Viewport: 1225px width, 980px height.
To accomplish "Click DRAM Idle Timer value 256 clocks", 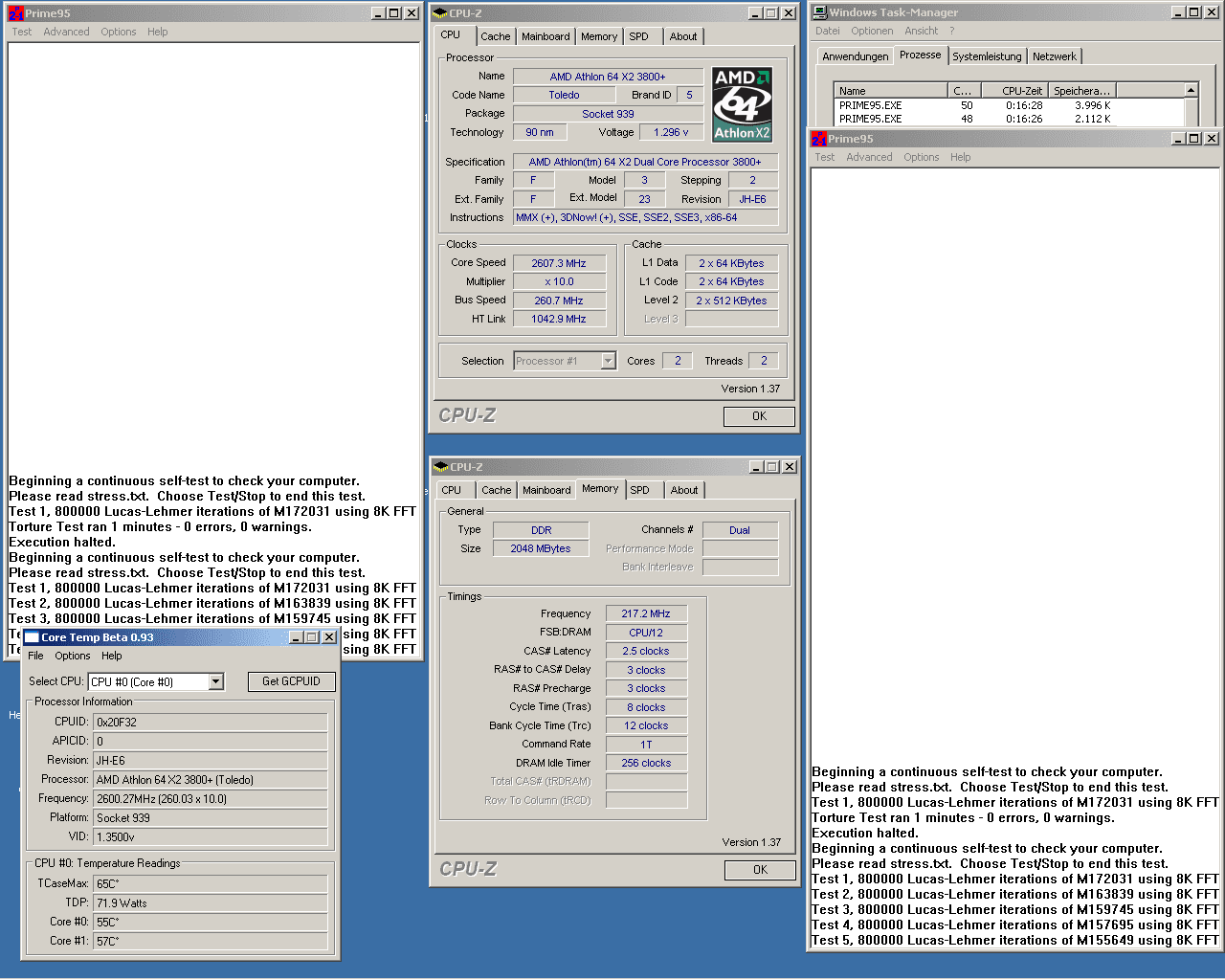I will 646,763.
